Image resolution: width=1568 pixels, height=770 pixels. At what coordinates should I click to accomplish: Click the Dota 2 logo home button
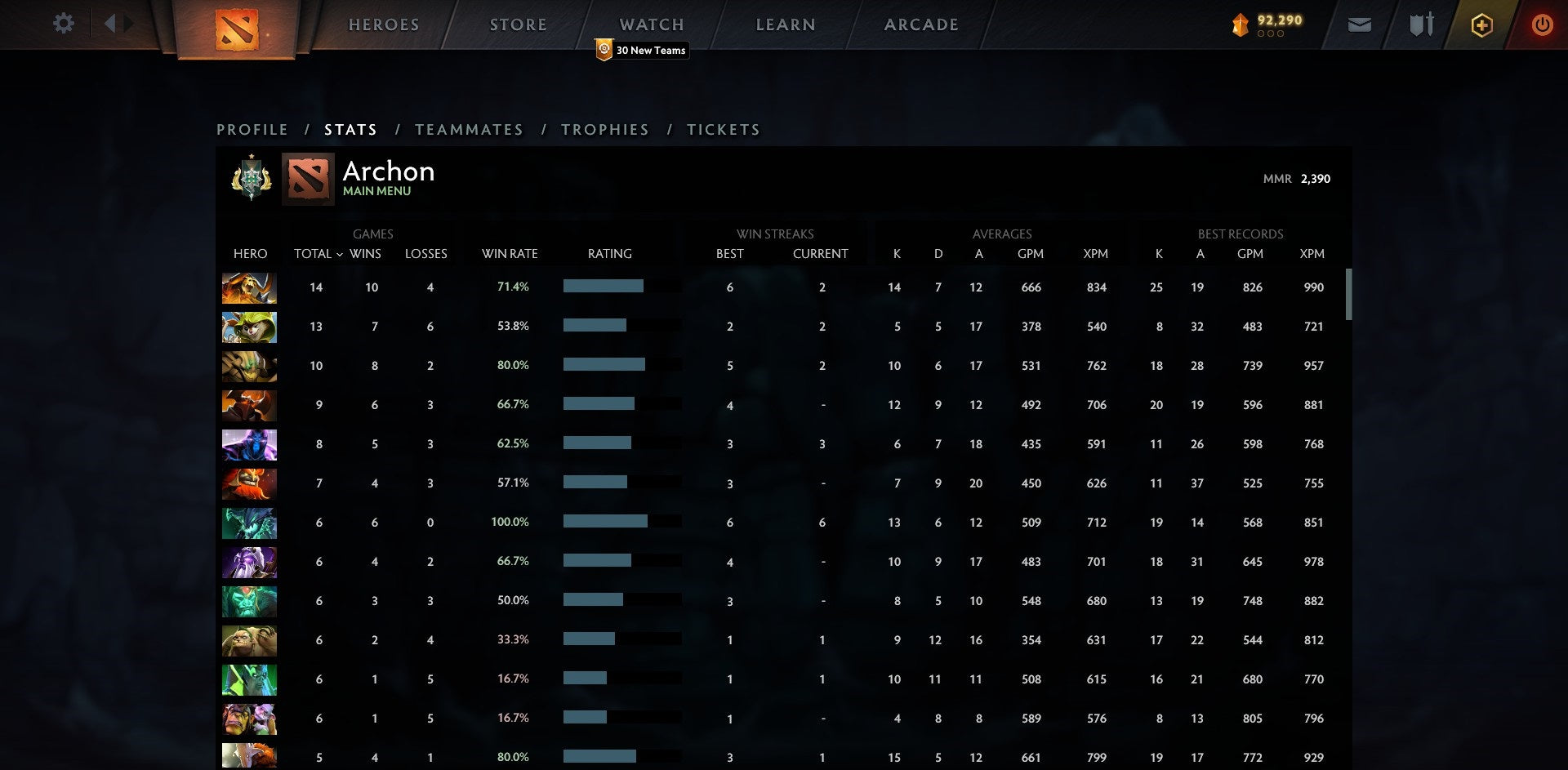(x=237, y=29)
